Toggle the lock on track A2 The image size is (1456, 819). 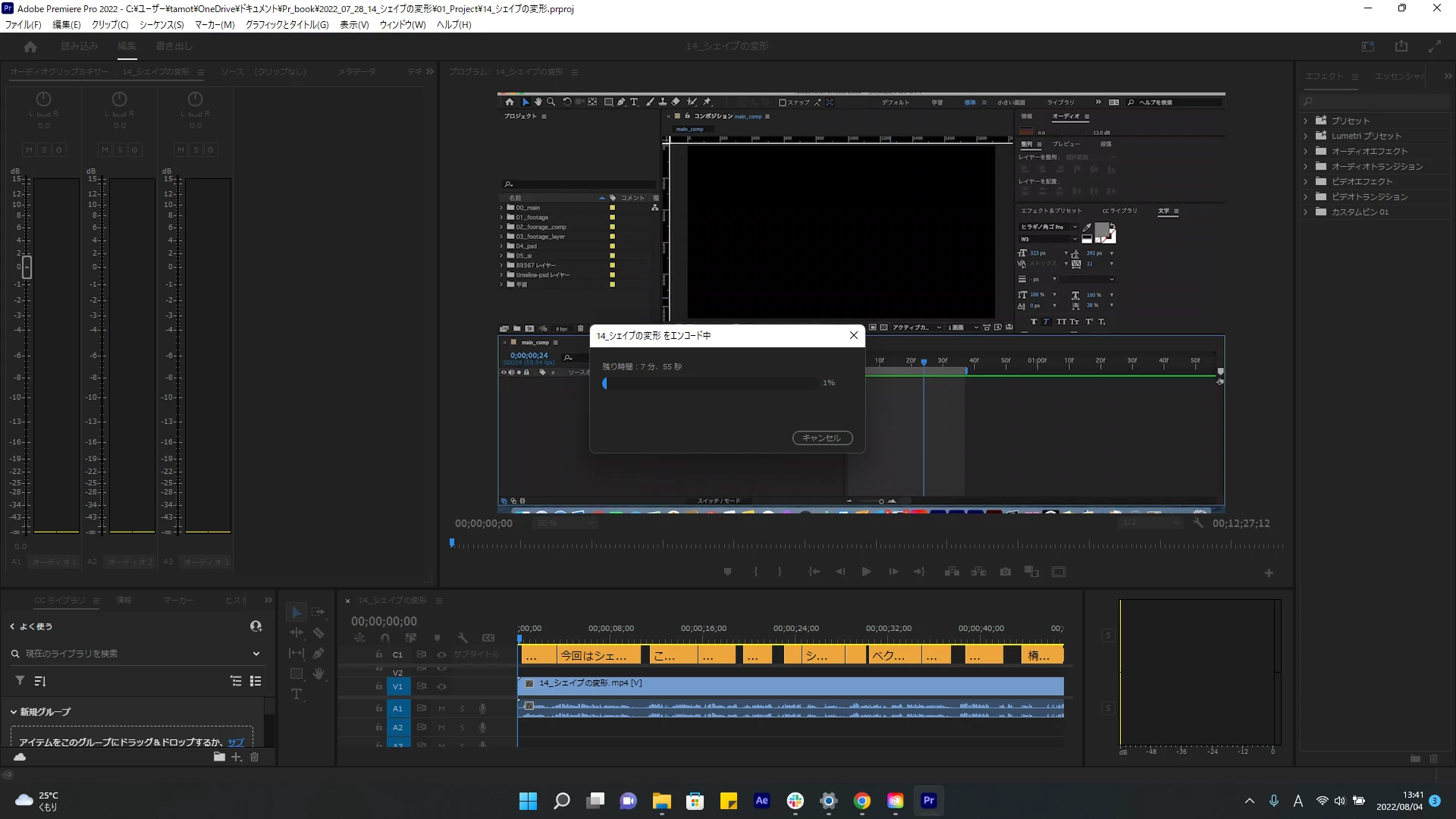coord(379,727)
